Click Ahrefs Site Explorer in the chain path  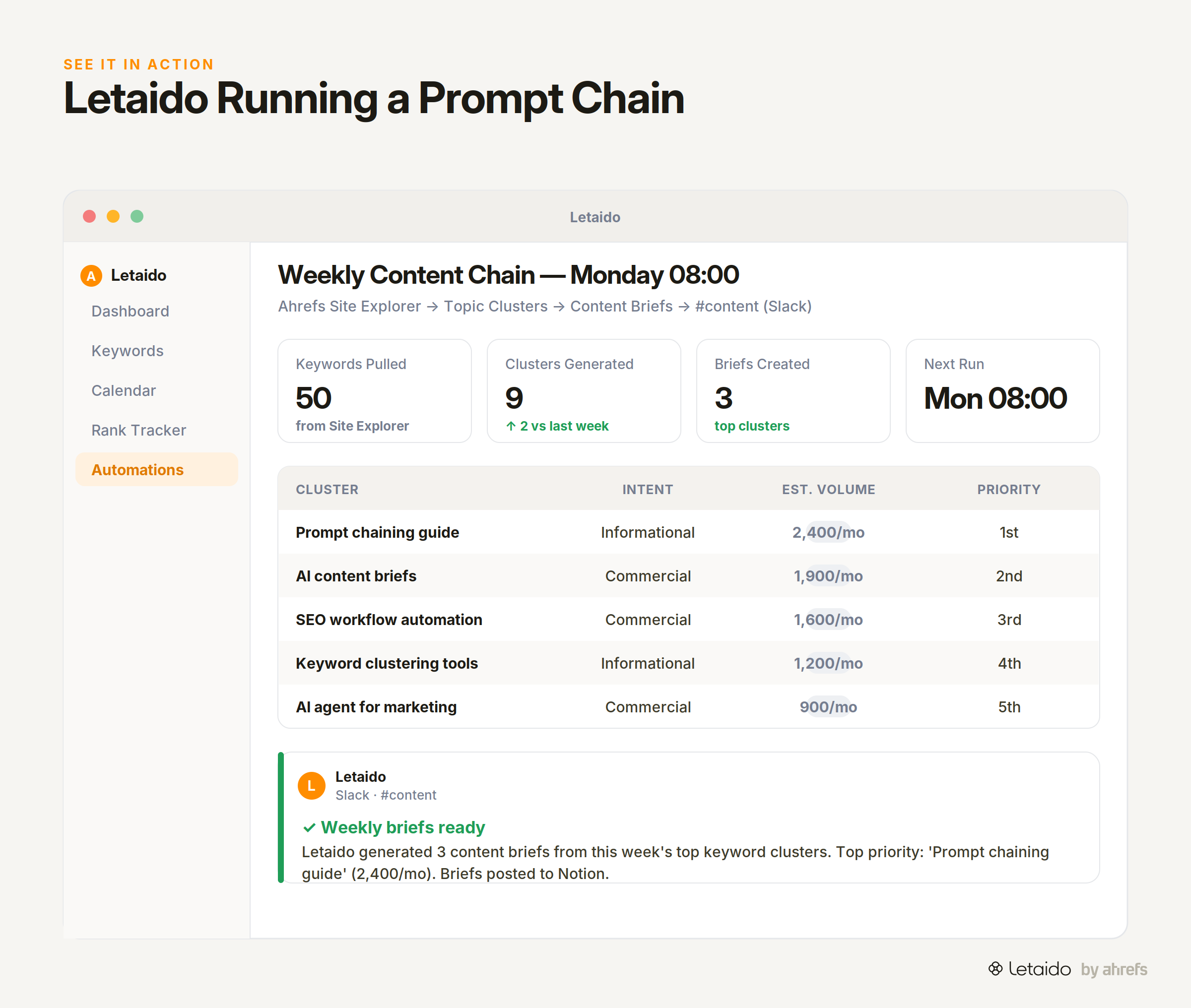tap(349, 306)
